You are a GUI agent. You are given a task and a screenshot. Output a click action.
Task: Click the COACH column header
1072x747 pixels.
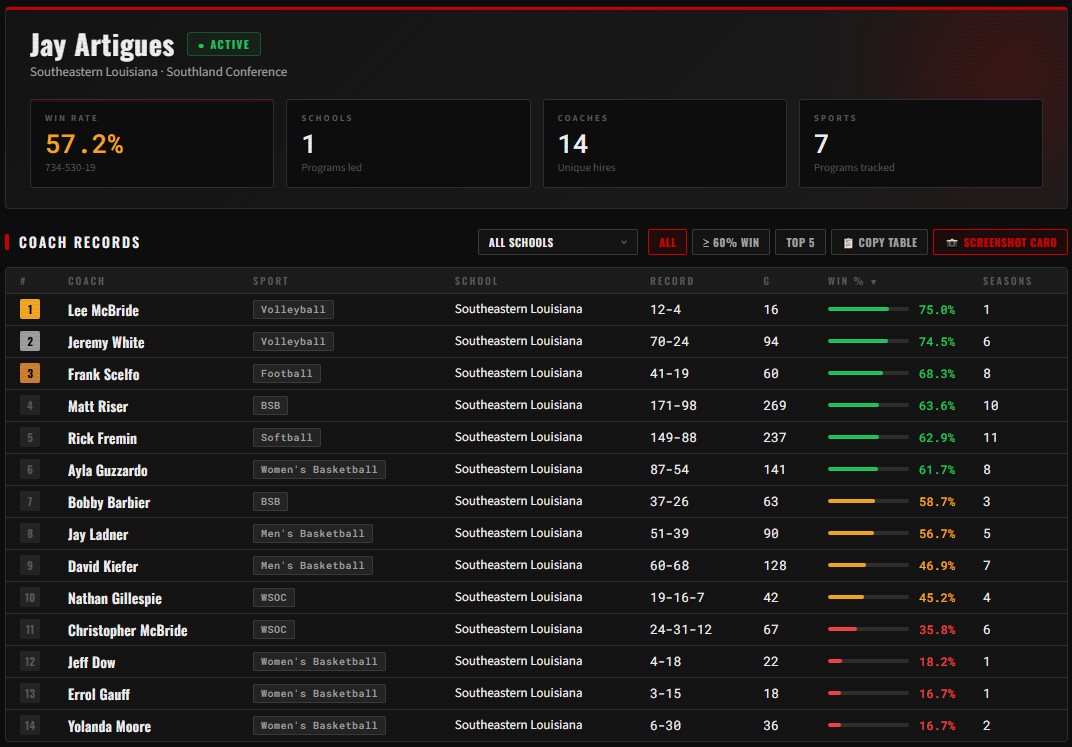click(86, 281)
